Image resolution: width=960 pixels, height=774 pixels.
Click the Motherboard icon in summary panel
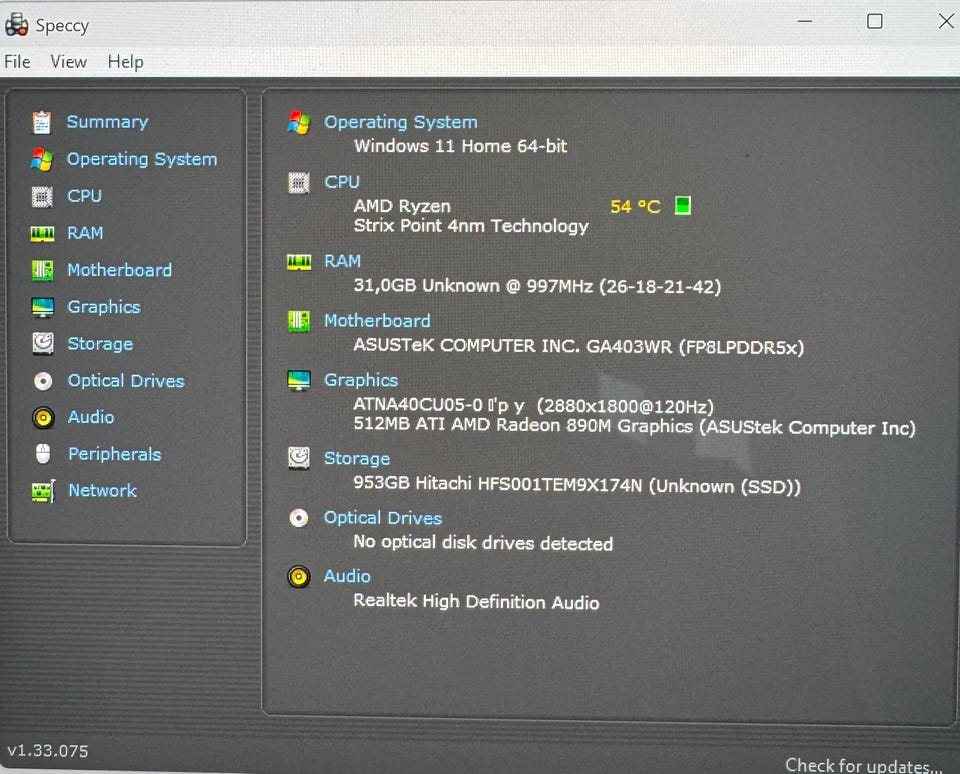click(299, 321)
